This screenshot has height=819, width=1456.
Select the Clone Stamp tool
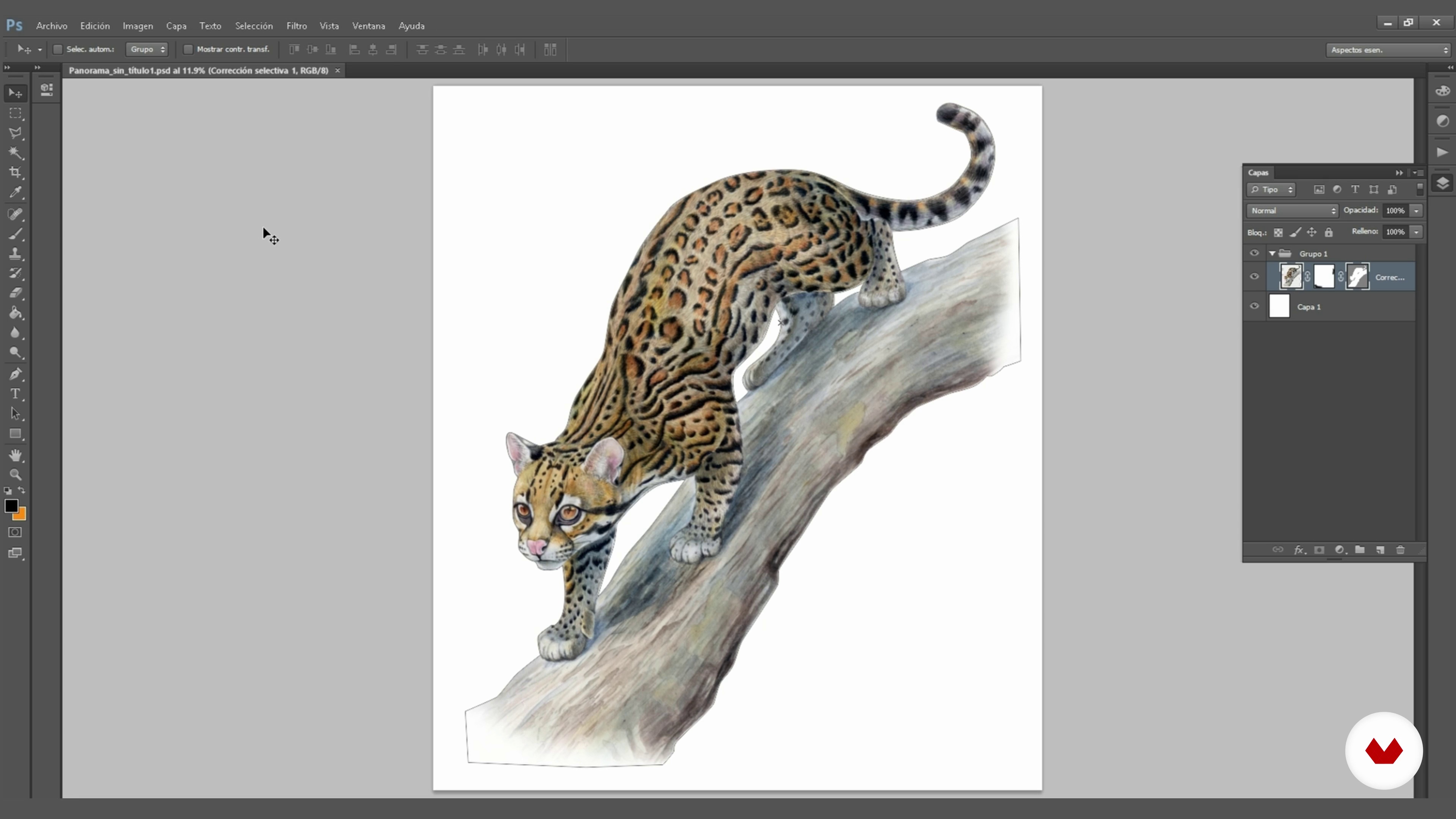click(x=15, y=254)
